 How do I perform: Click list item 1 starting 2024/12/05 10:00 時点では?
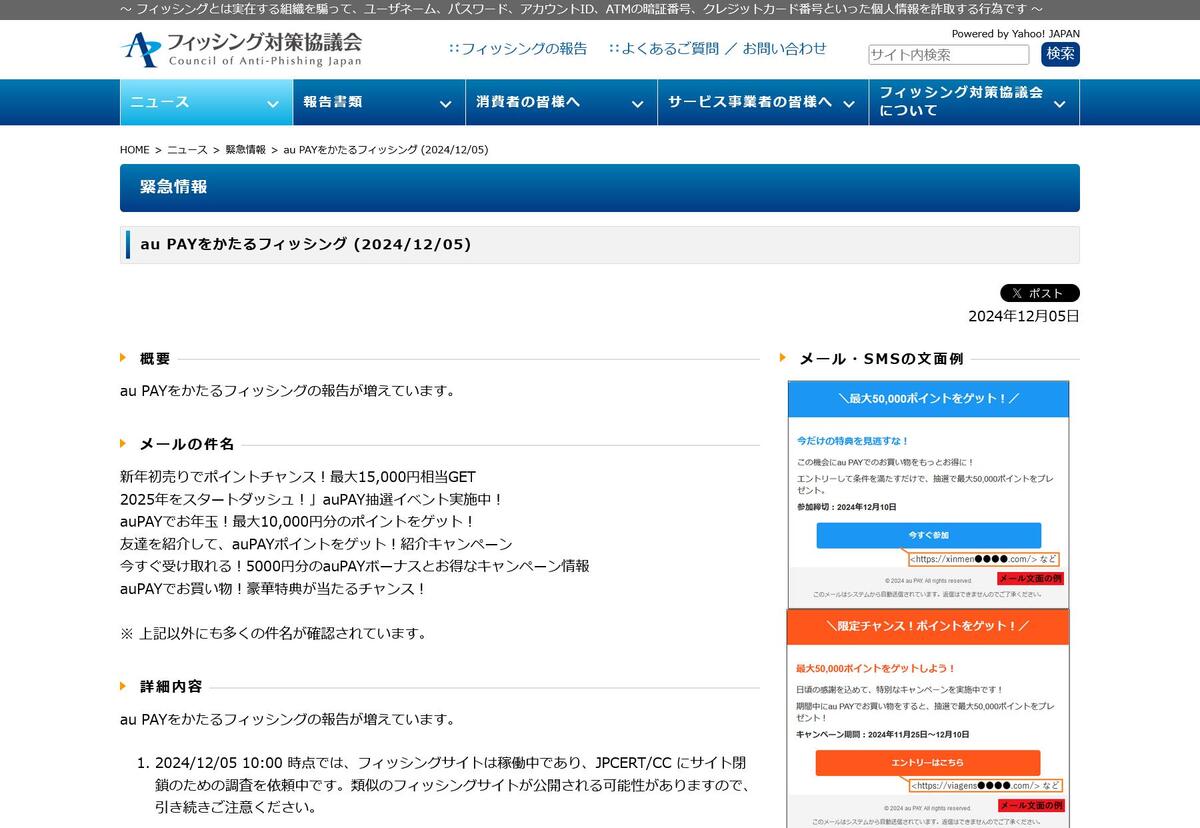tap(451, 784)
